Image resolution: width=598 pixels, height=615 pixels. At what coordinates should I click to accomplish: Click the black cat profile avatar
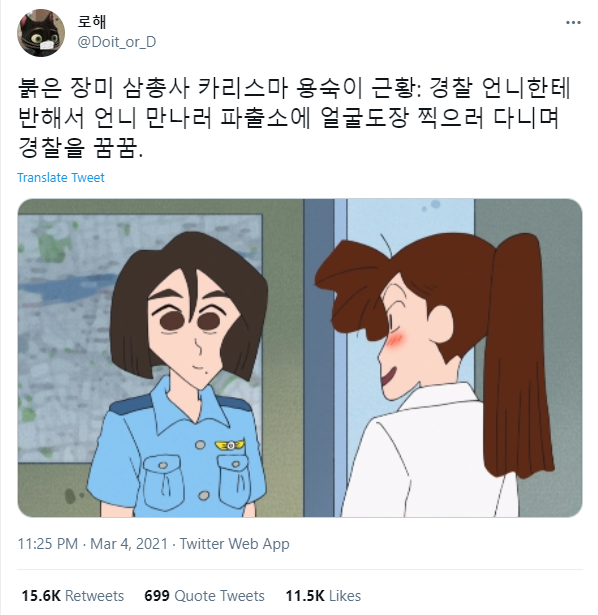pos(41,33)
